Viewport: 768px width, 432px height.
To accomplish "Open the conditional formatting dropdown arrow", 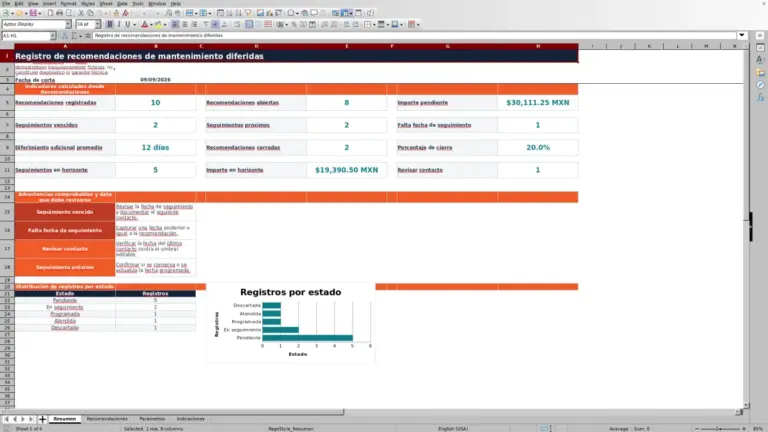I will (418, 24).
